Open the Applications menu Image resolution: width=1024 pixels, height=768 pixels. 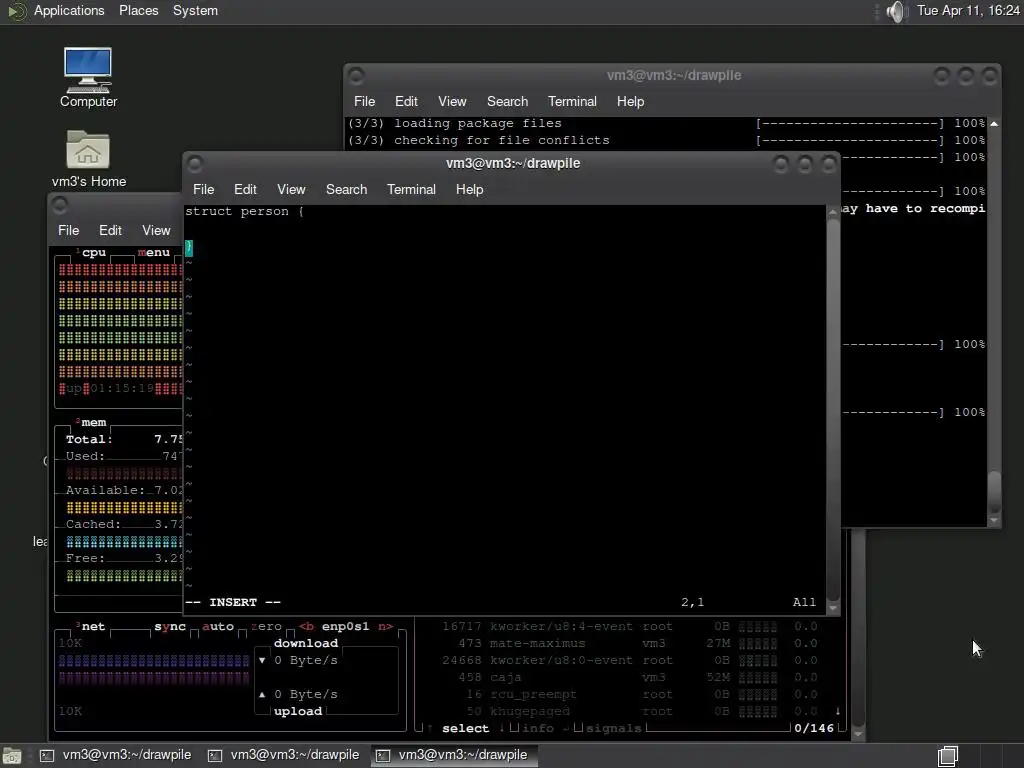point(69,10)
